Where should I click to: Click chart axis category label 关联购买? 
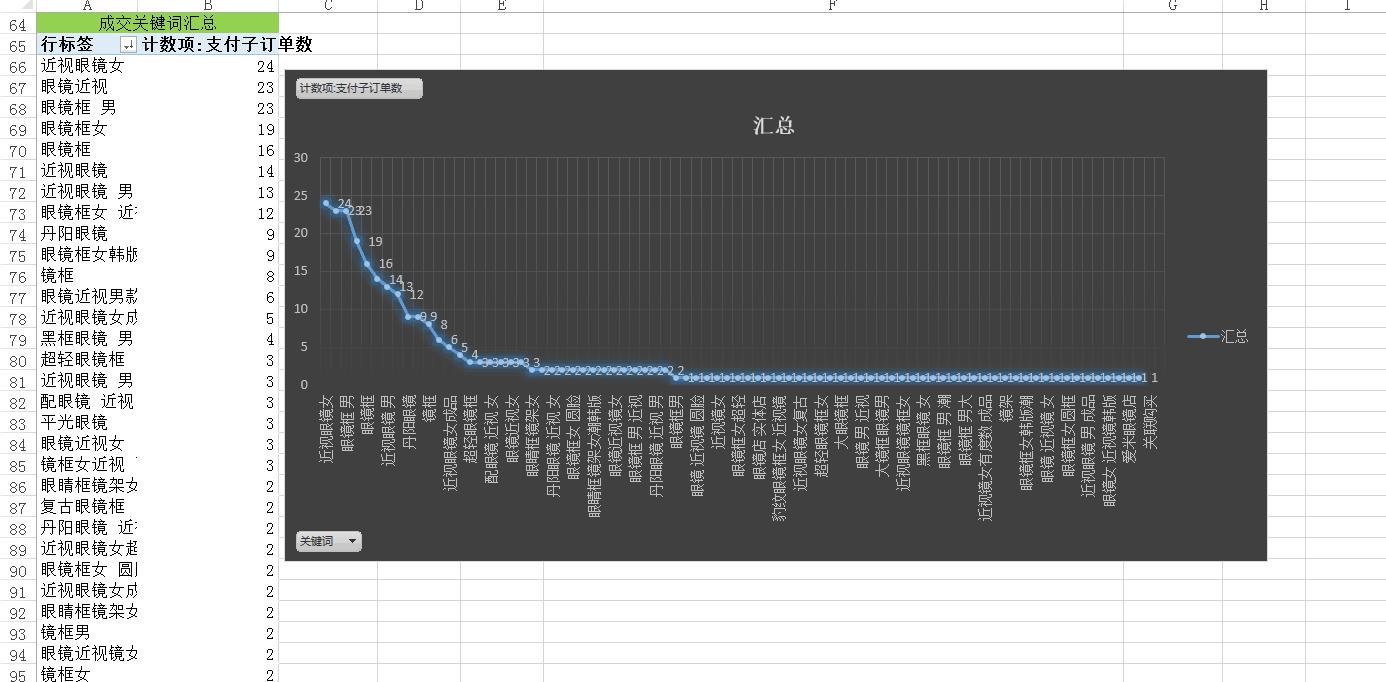(1150, 421)
